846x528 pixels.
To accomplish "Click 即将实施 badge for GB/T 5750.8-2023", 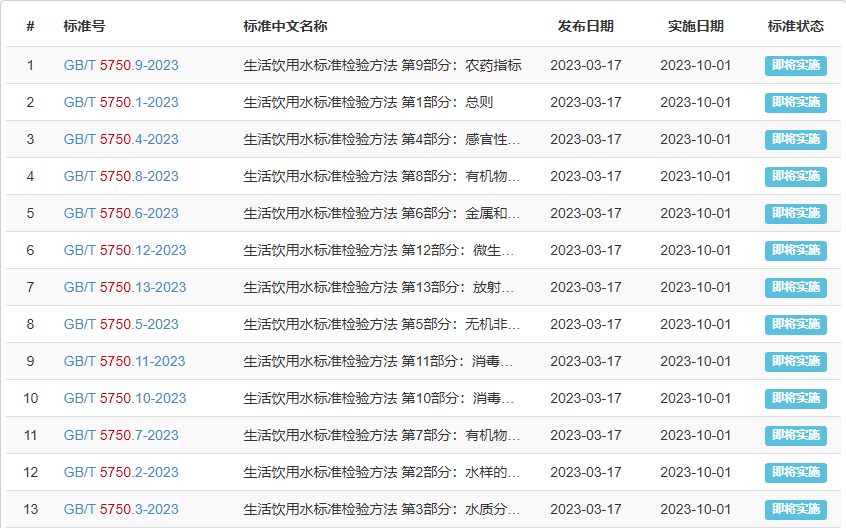I will pos(796,176).
